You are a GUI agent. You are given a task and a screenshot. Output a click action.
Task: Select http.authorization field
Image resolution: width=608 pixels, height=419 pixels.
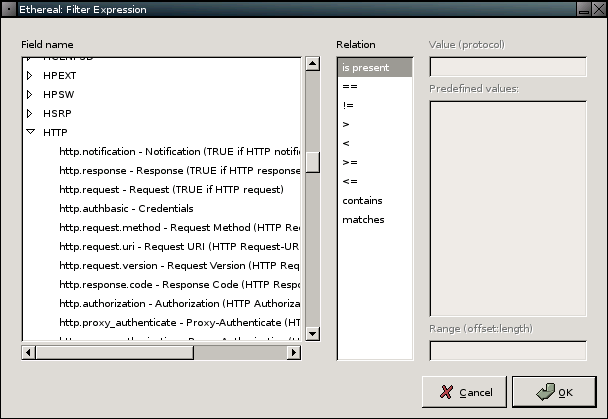click(180, 303)
